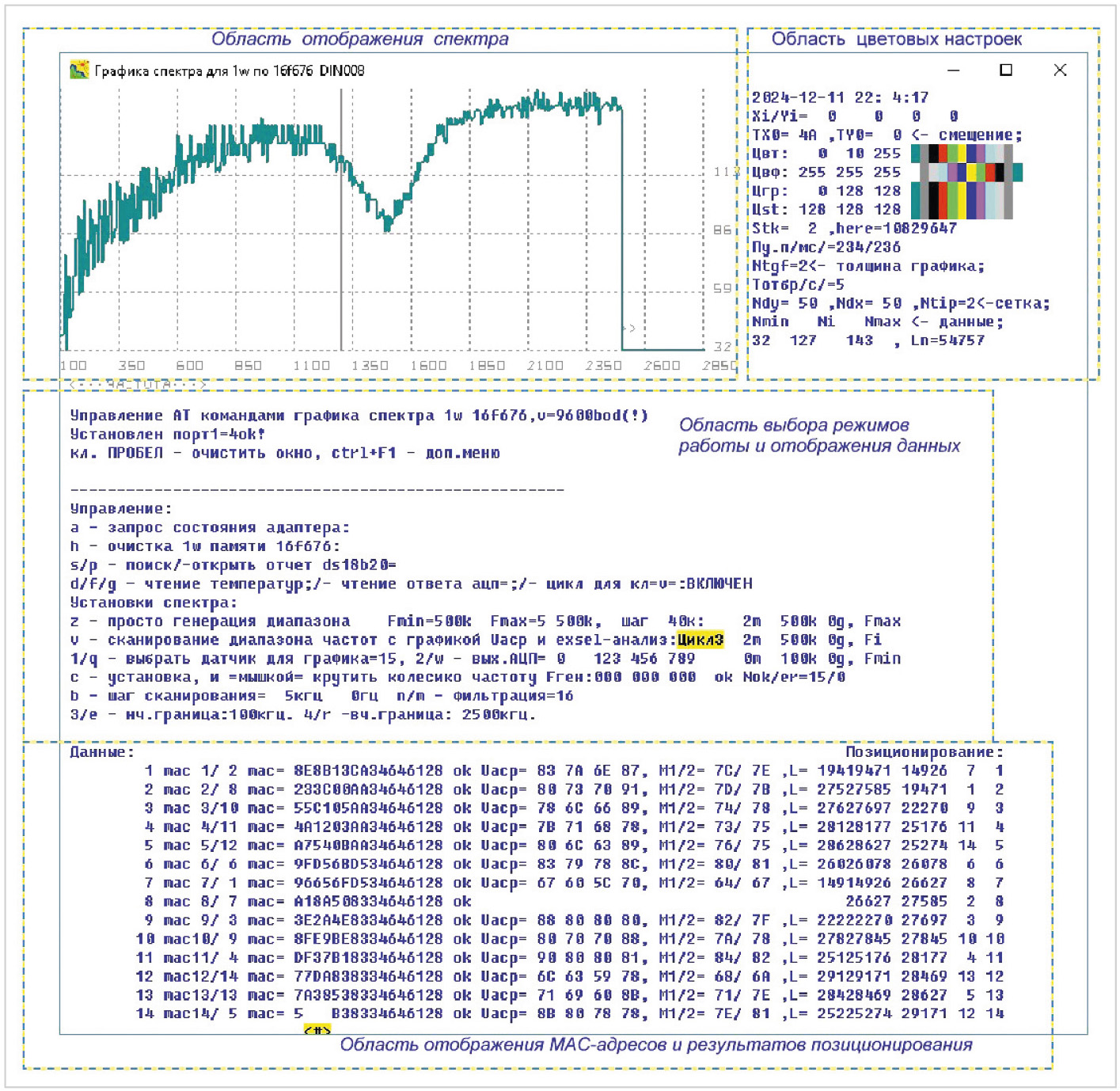1120x1091 pixels.
Task: Click the yellow '#' cursor marker below data table
Action: (317, 1030)
